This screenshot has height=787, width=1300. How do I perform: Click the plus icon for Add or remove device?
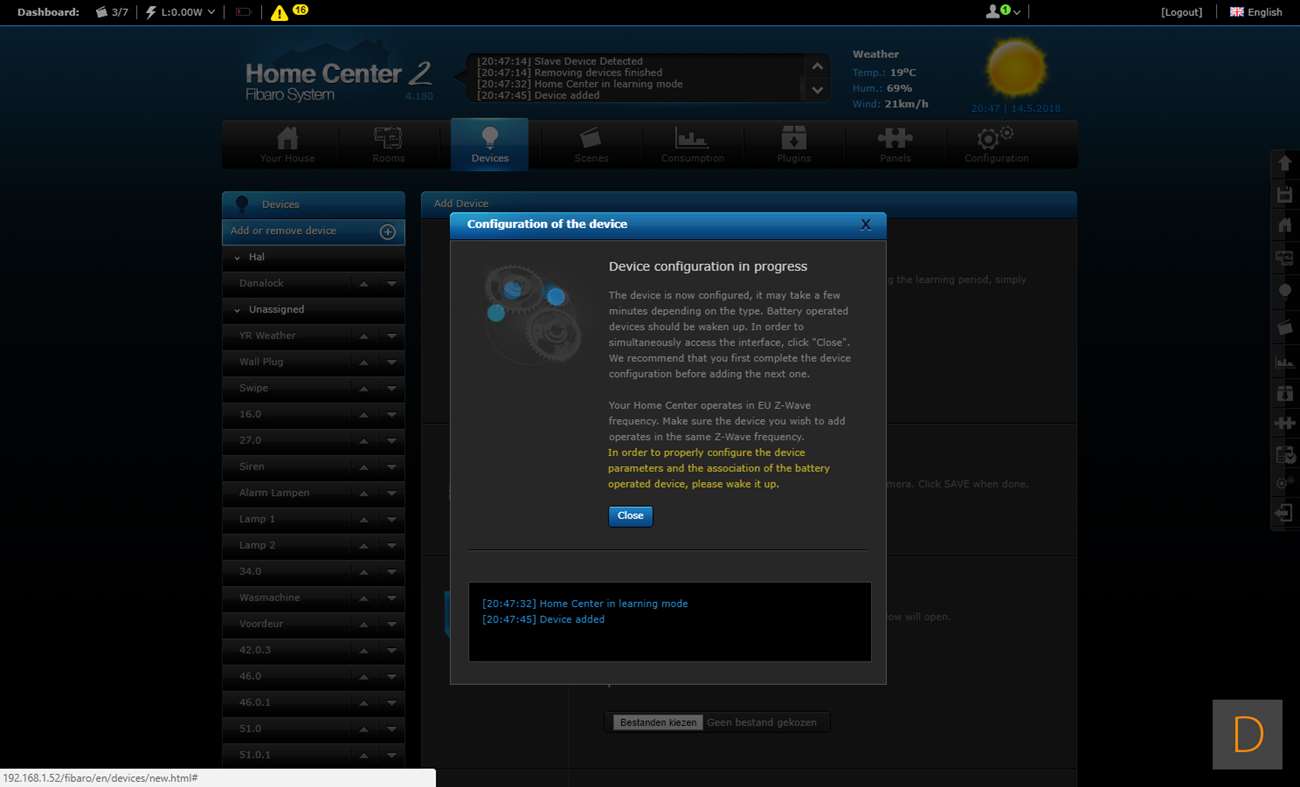(388, 232)
